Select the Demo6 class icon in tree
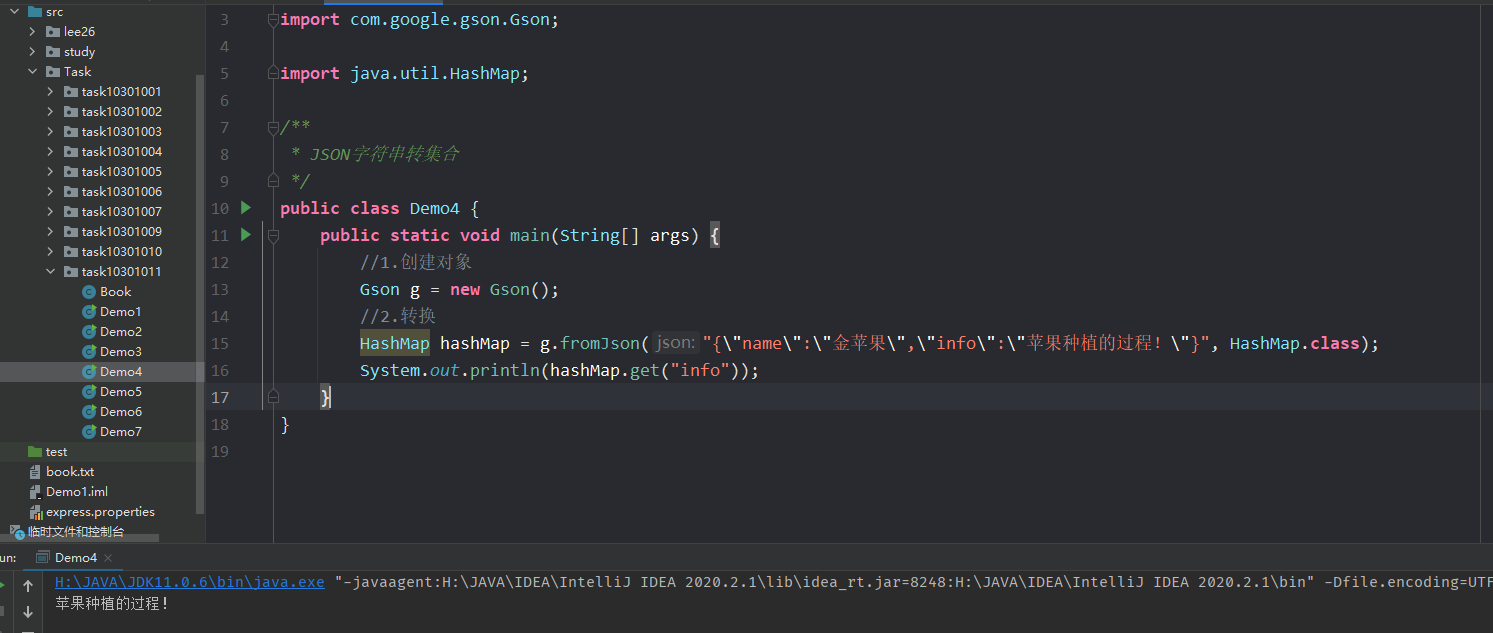Image resolution: width=1493 pixels, height=633 pixels. [x=89, y=412]
